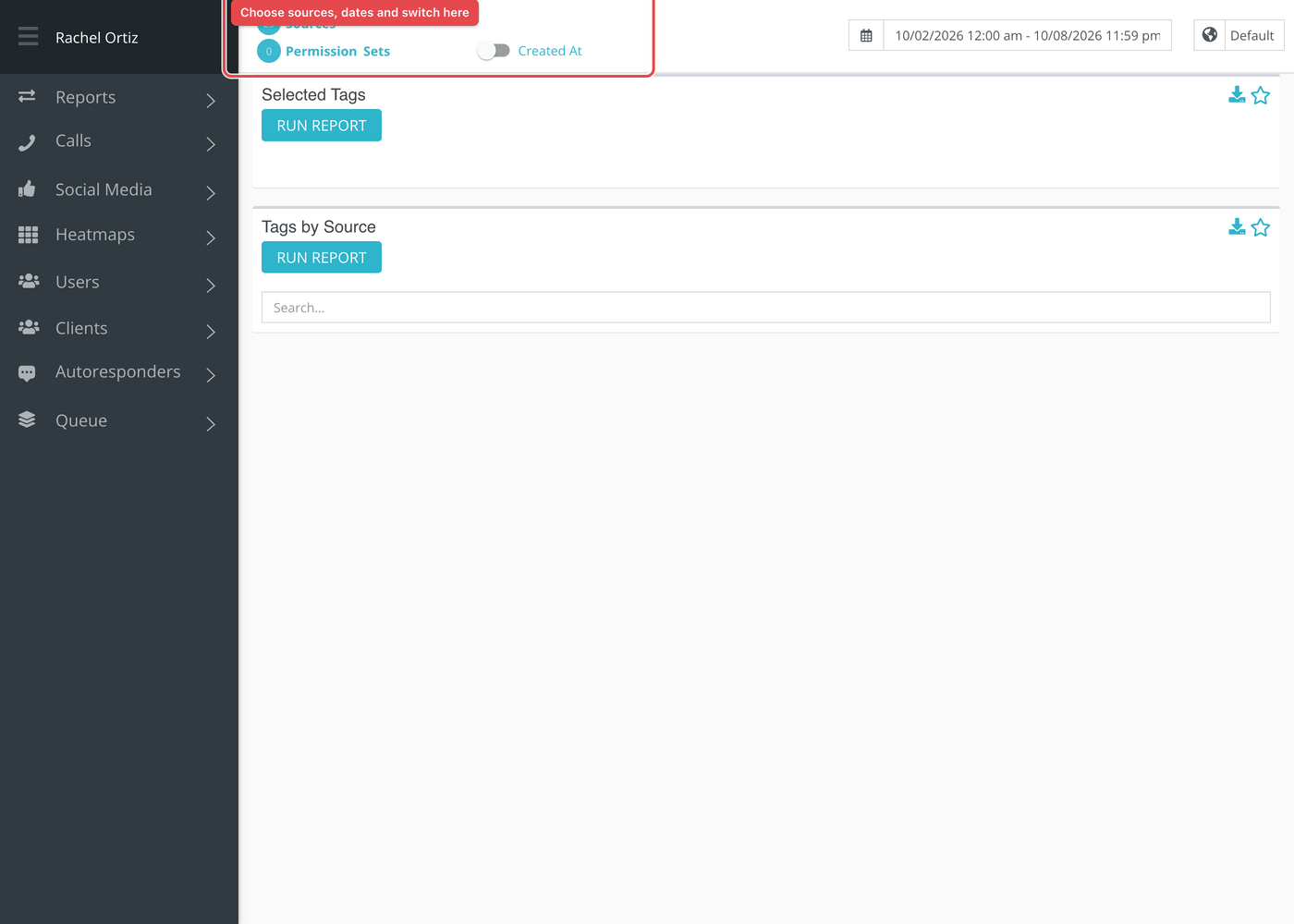Click the Tags by Source search field
The height and width of the screenshot is (924, 1294).
pyautogui.click(x=766, y=308)
